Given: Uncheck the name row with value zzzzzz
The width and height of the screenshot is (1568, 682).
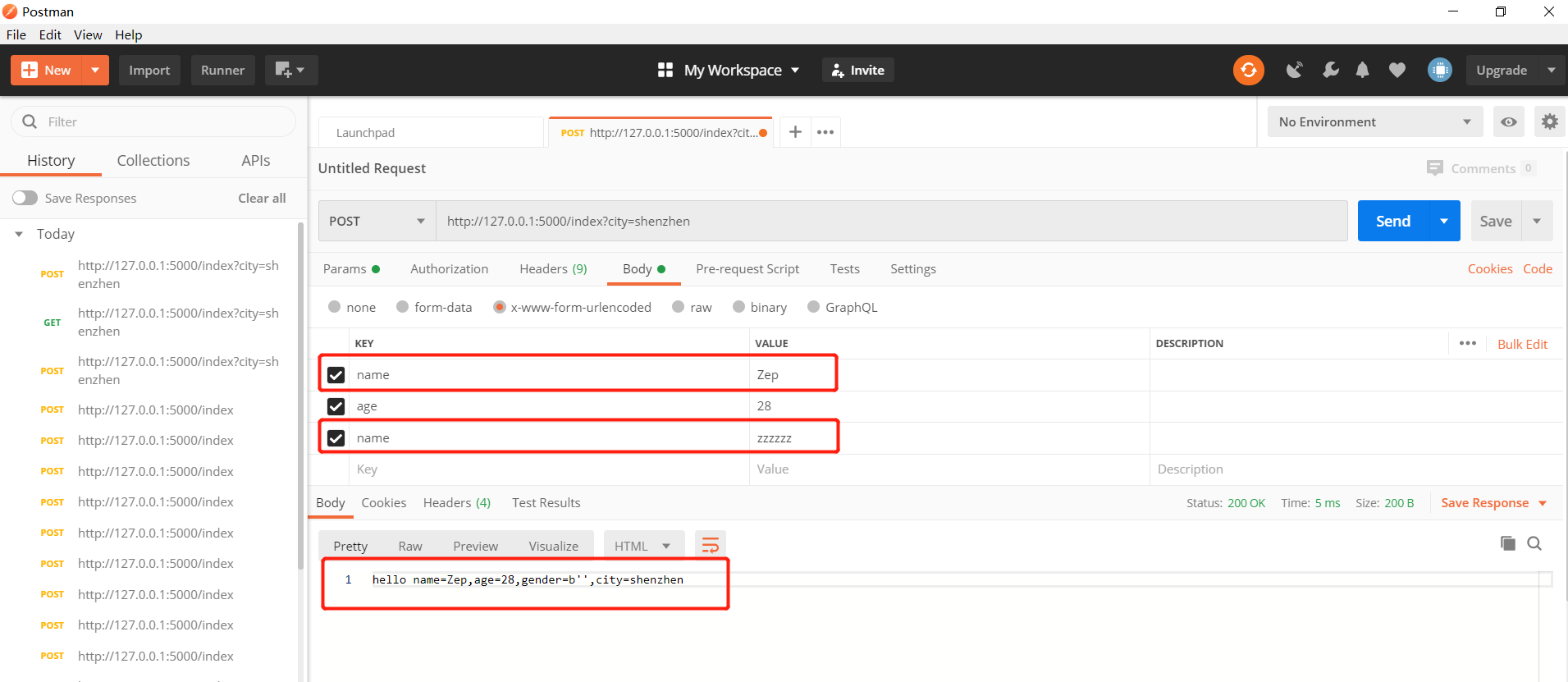Looking at the screenshot, I should pyautogui.click(x=336, y=438).
